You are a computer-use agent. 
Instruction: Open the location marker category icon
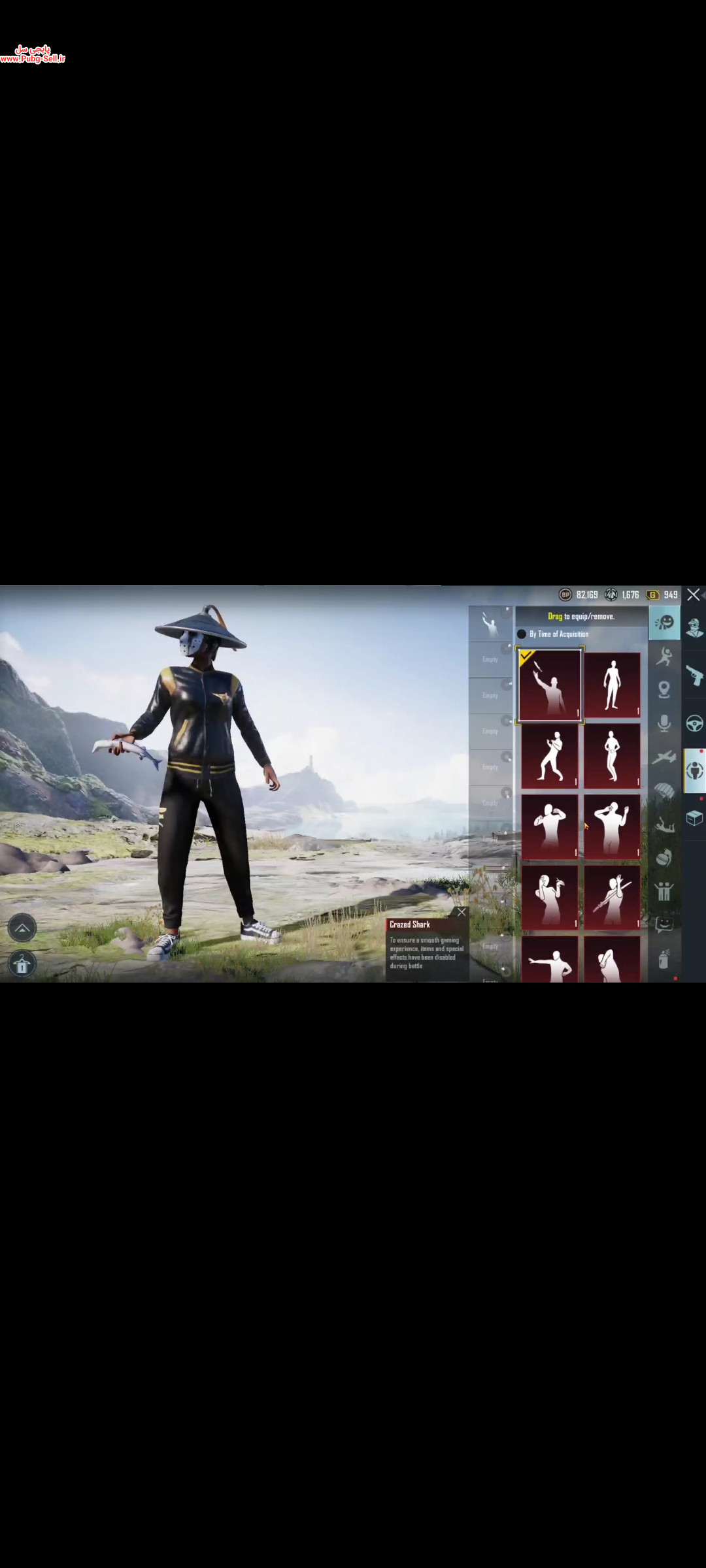point(664,689)
